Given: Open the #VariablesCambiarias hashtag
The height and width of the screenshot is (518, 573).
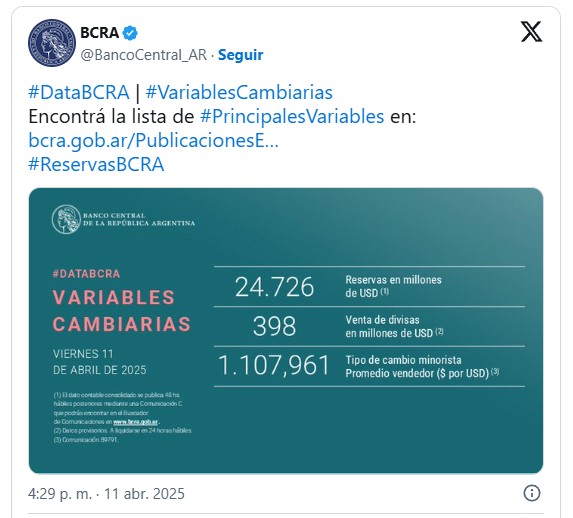Looking at the screenshot, I should [x=239, y=92].
